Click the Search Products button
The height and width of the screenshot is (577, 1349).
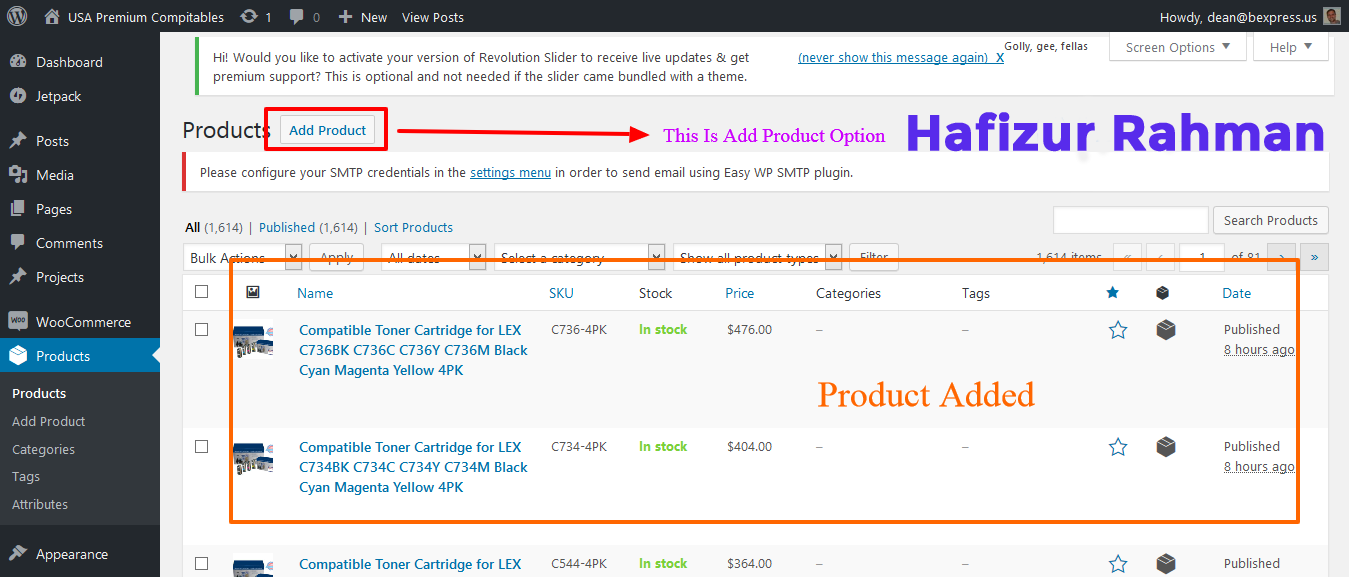click(1271, 220)
